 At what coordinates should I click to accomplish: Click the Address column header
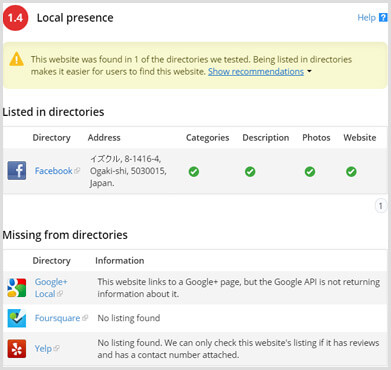(x=104, y=138)
